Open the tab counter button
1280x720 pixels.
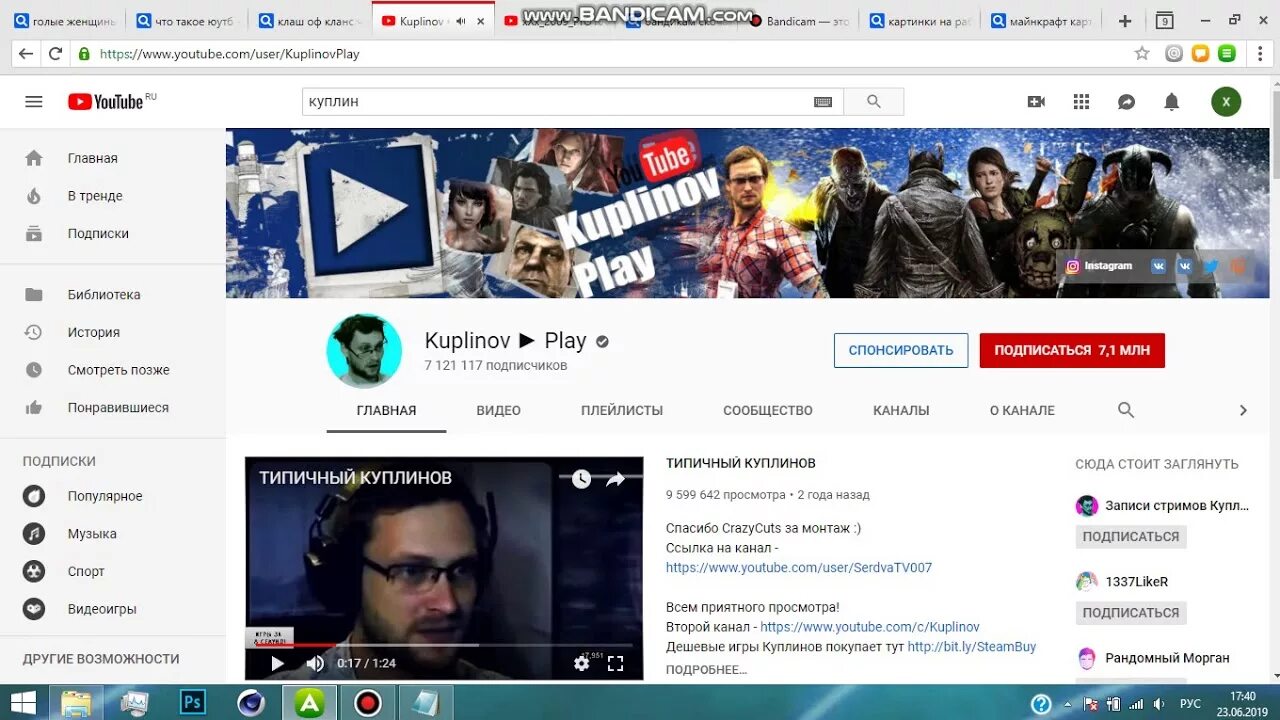[x=1164, y=21]
